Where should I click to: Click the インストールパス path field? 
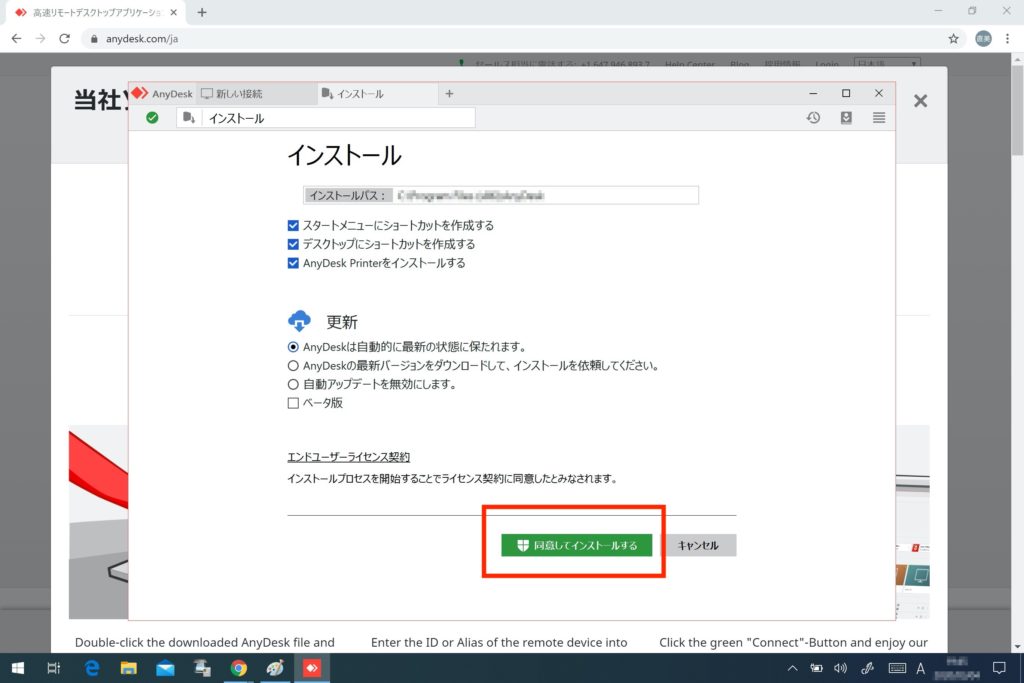pos(501,195)
